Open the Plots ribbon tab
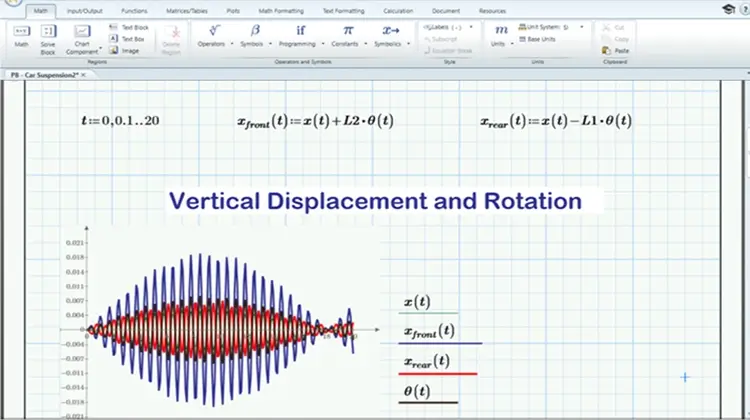The width and height of the screenshot is (750, 420). click(233, 11)
